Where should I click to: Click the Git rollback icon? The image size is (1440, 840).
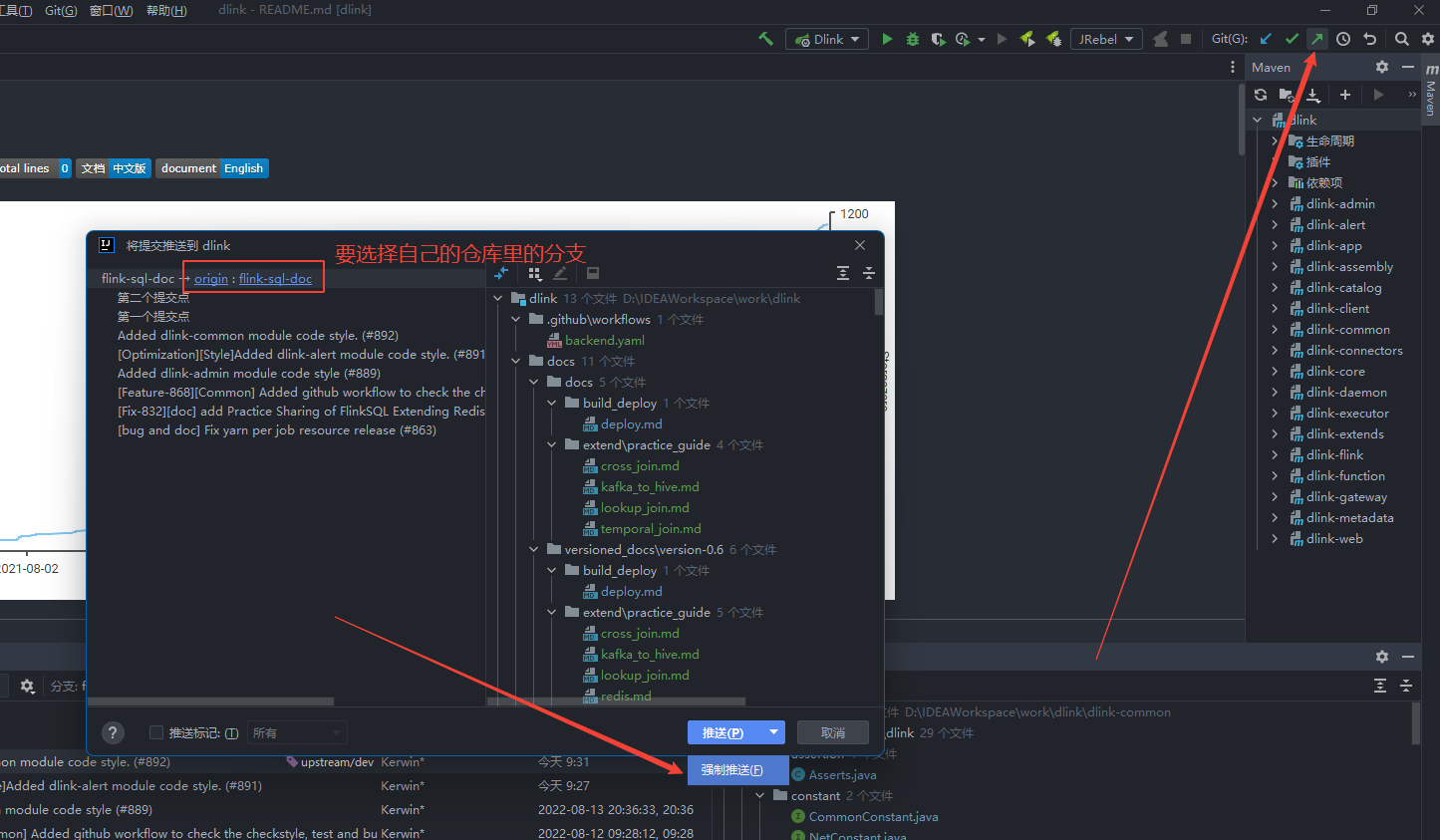pyautogui.click(x=1370, y=39)
